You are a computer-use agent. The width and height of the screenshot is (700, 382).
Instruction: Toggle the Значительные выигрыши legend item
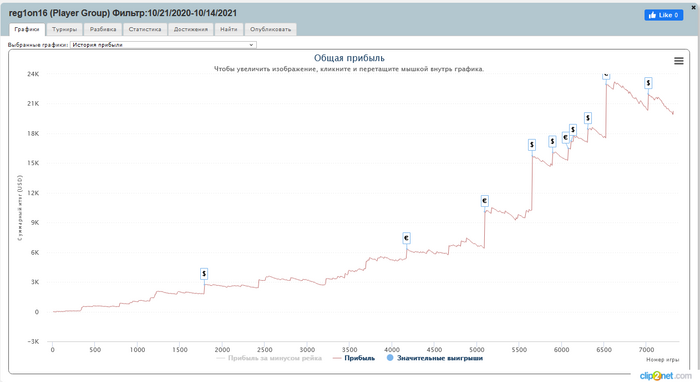click(x=435, y=358)
